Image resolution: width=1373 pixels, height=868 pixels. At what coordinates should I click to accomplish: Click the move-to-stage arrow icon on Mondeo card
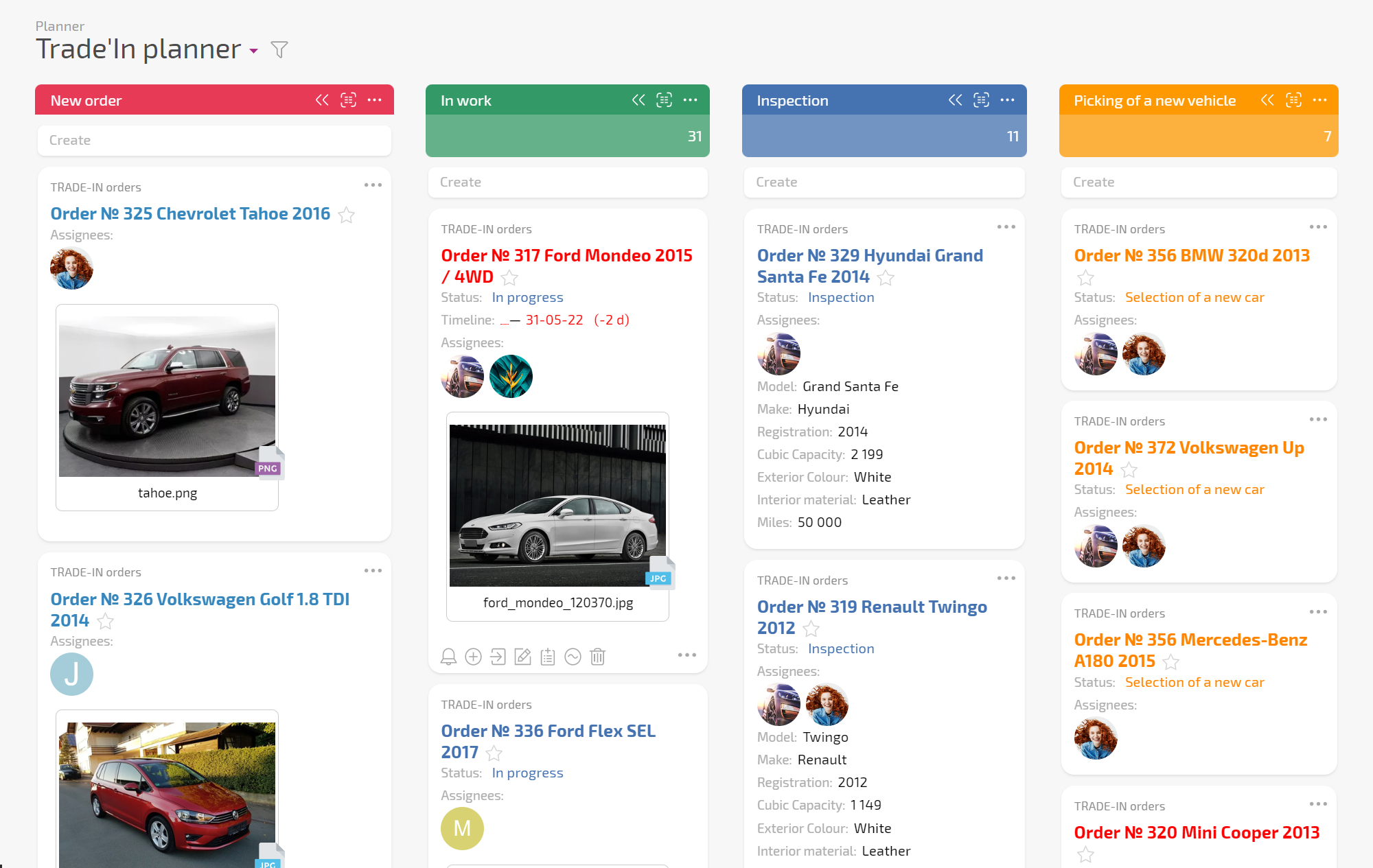click(x=498, y=657)
